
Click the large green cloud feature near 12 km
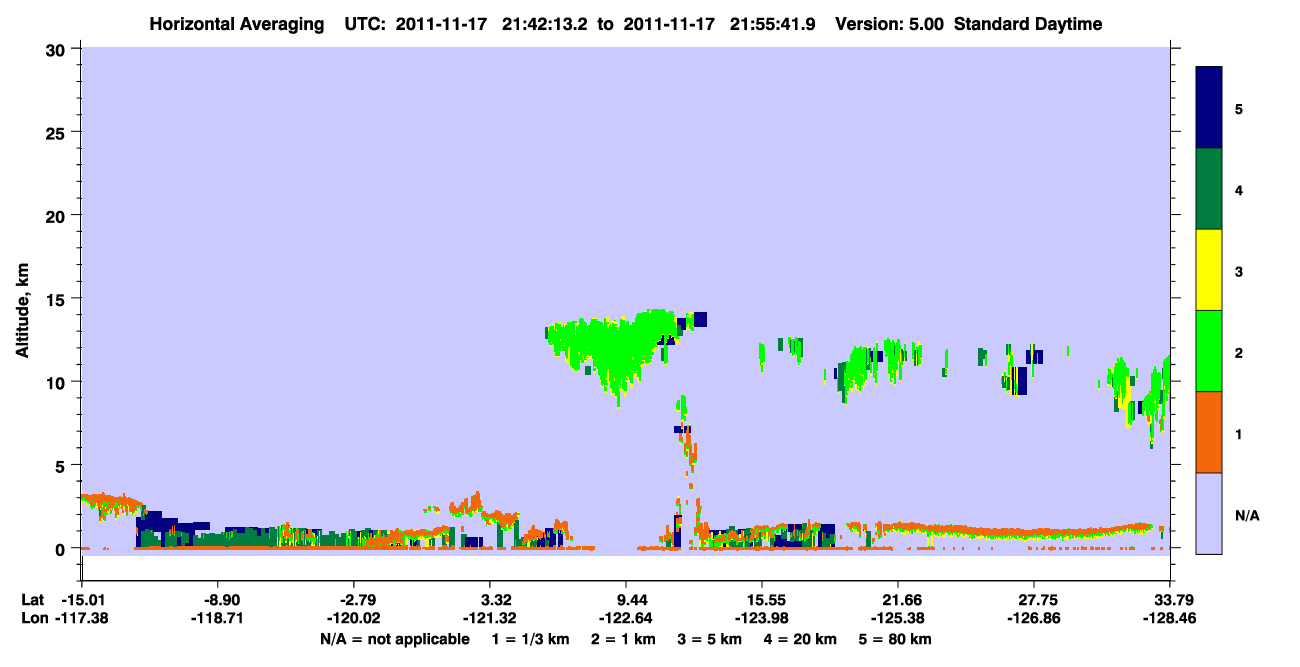coord(615,348)
